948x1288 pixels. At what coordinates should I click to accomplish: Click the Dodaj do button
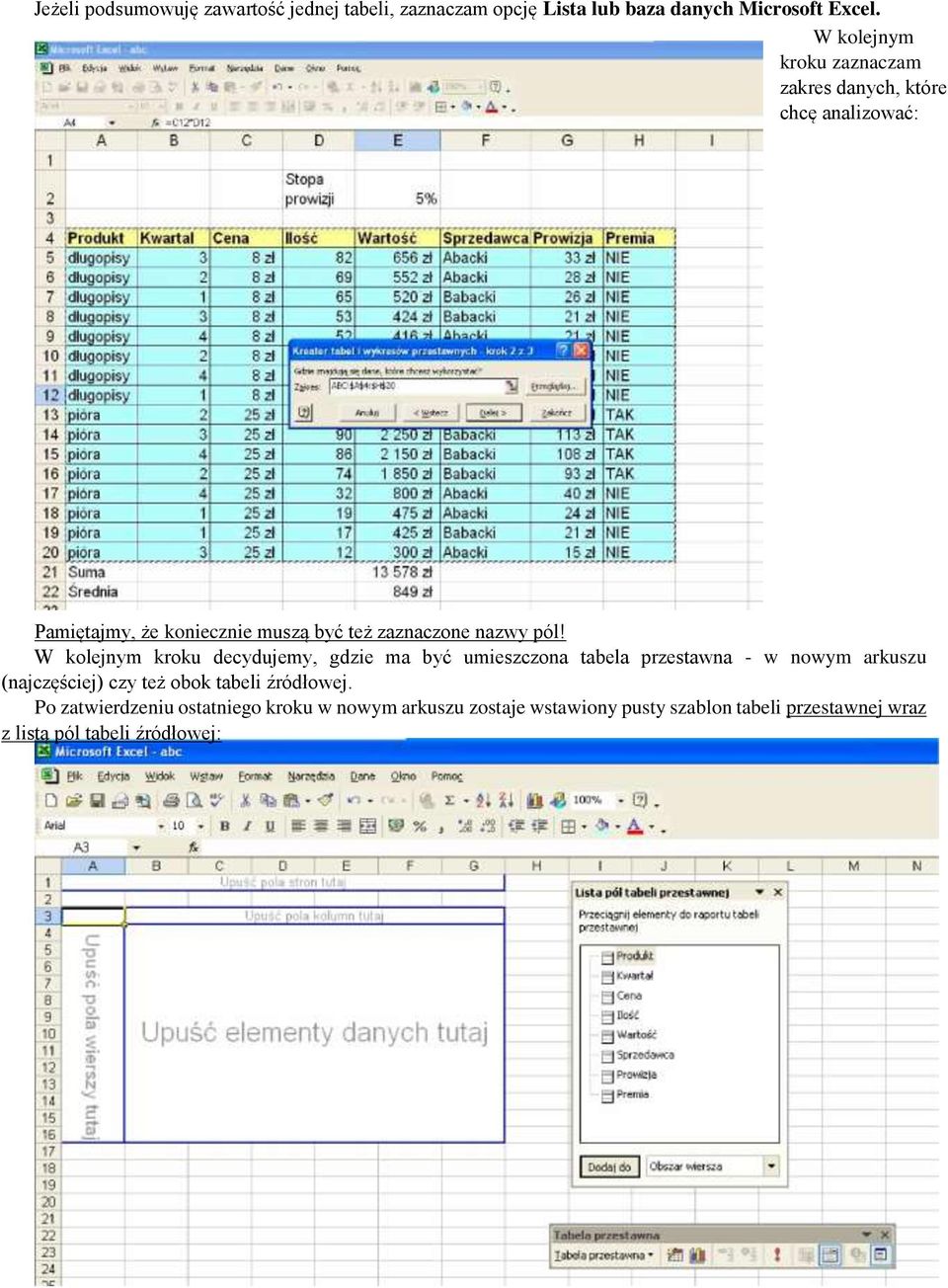coord(609,1167)
